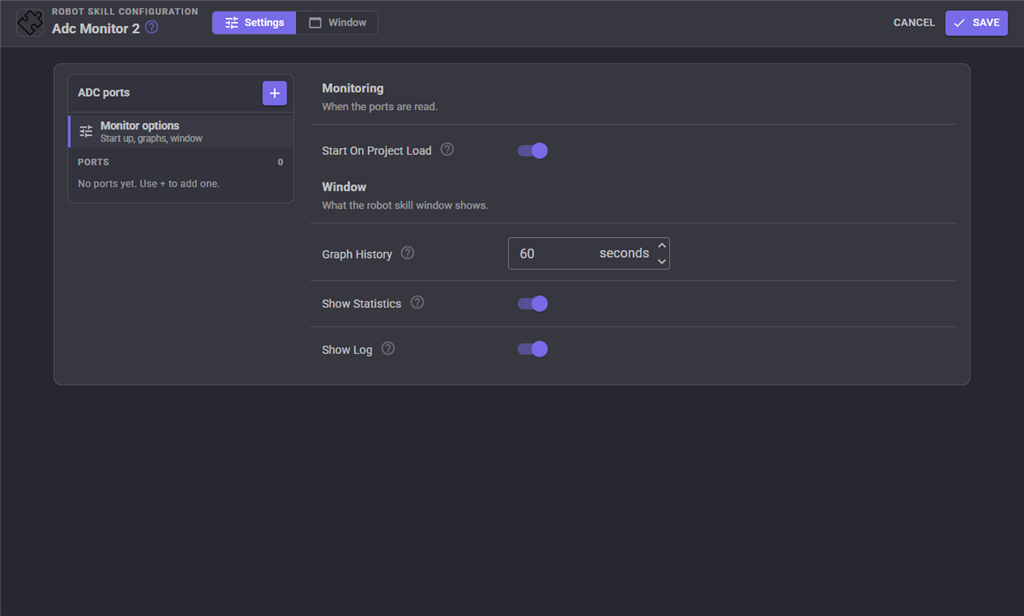
Task: Click the Monitoring section heading
Action: [x=353, y=88]
